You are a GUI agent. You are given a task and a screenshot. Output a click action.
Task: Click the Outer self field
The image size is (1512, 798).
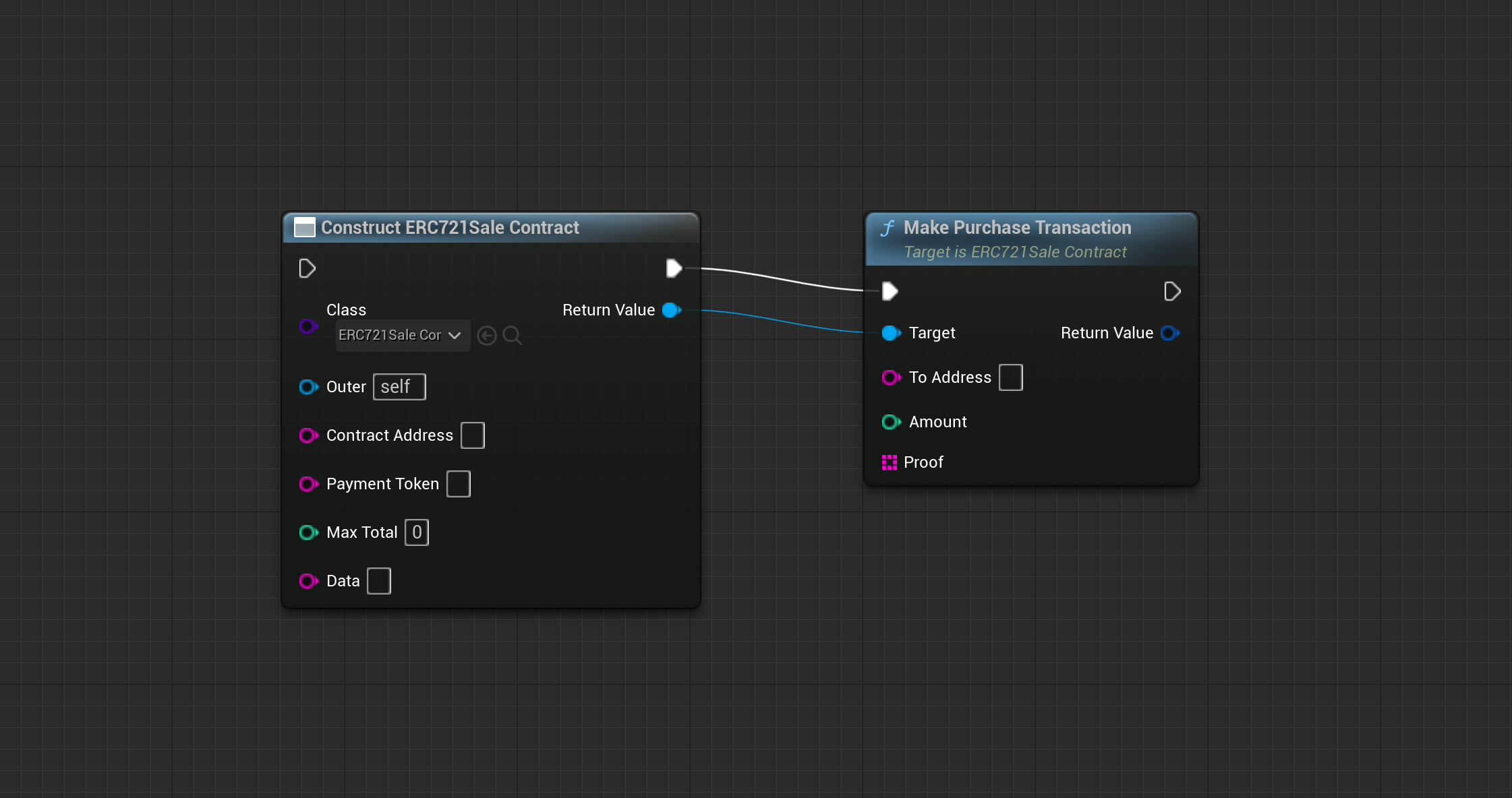(399, 387)
